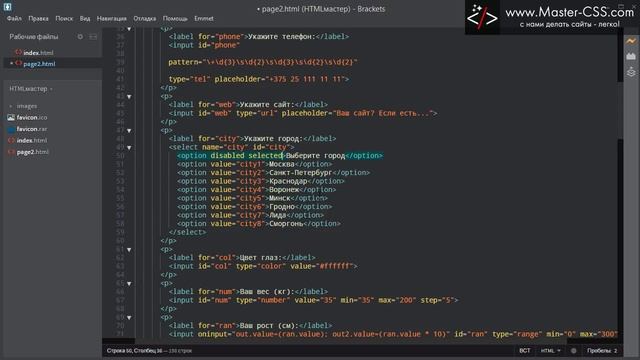Open favicon.rar in project tree

coord(32,129)
